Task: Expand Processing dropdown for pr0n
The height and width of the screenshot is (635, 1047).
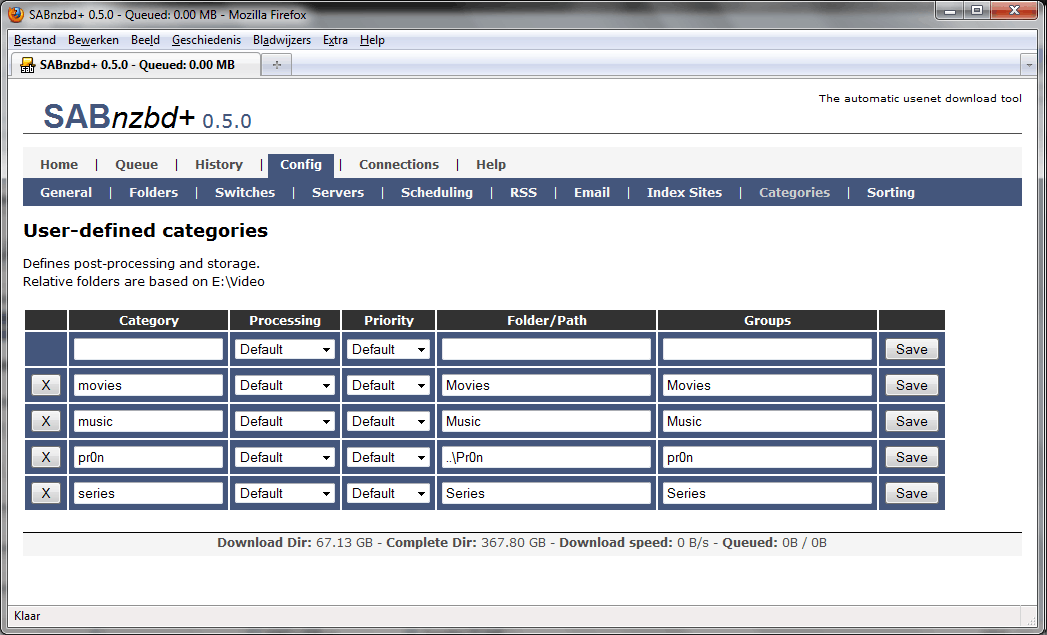Action: pos(284,457)
